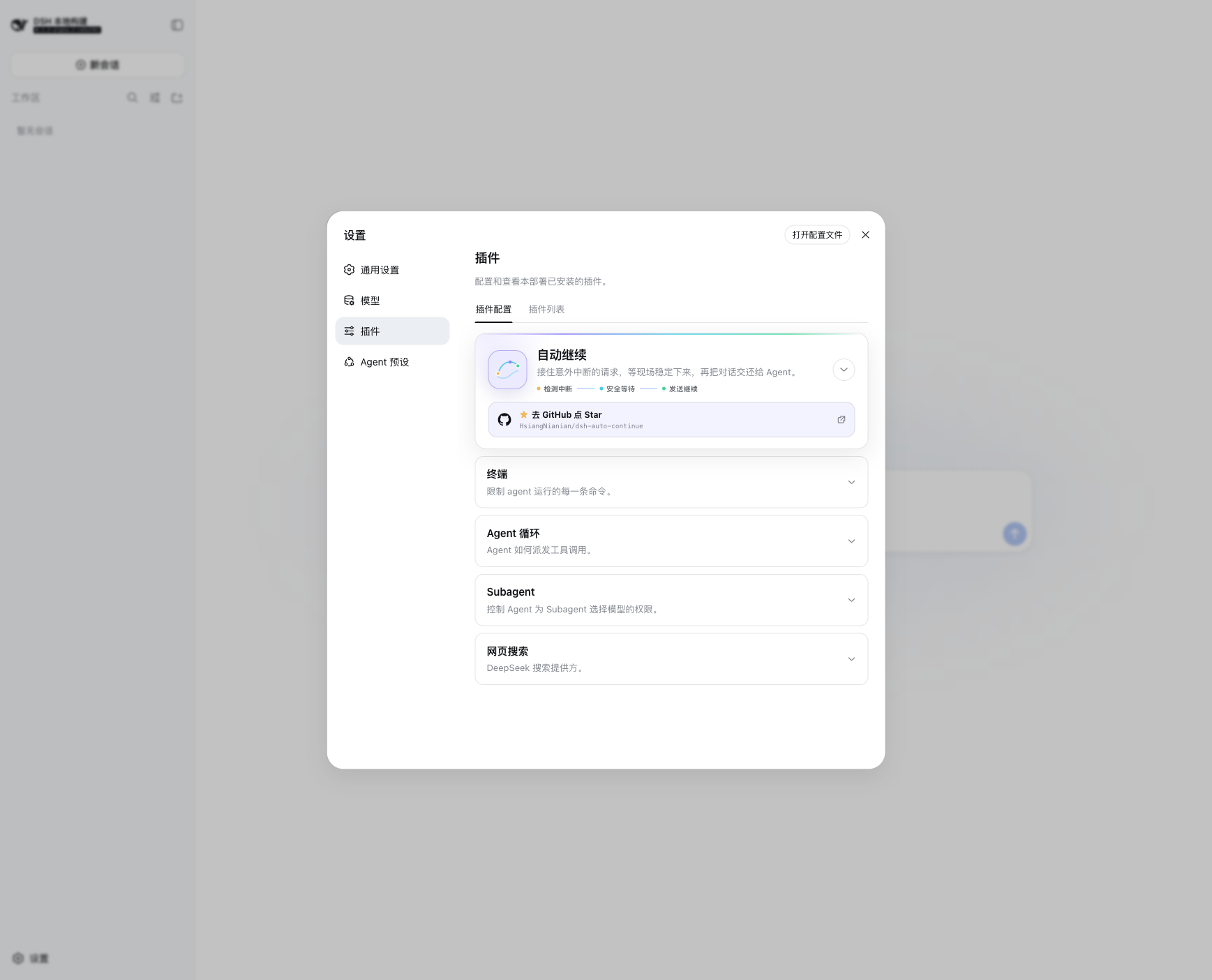Click the HsiangNianian/dsh-auto-continue repository text

tap(581, 426)
